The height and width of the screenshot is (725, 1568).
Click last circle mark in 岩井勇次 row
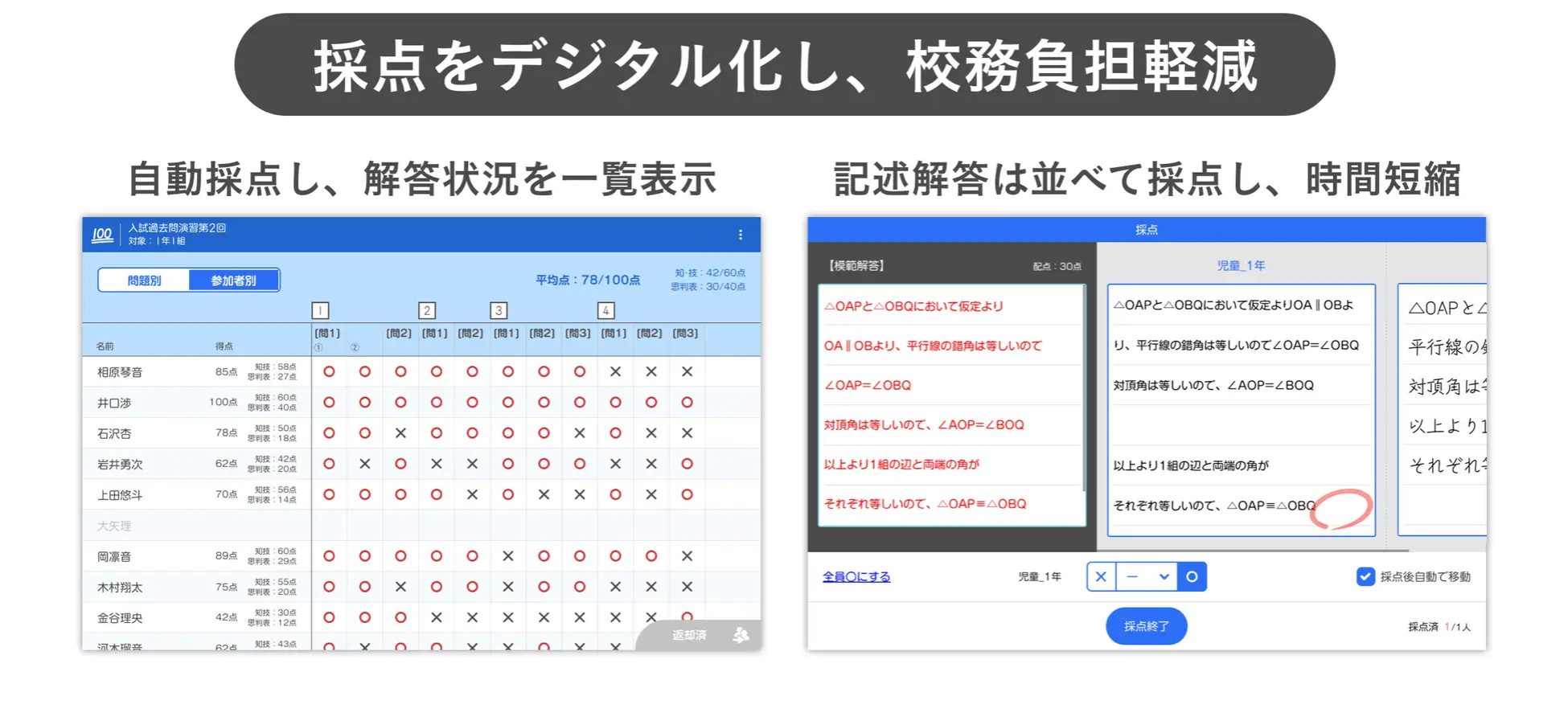[687, 464]
